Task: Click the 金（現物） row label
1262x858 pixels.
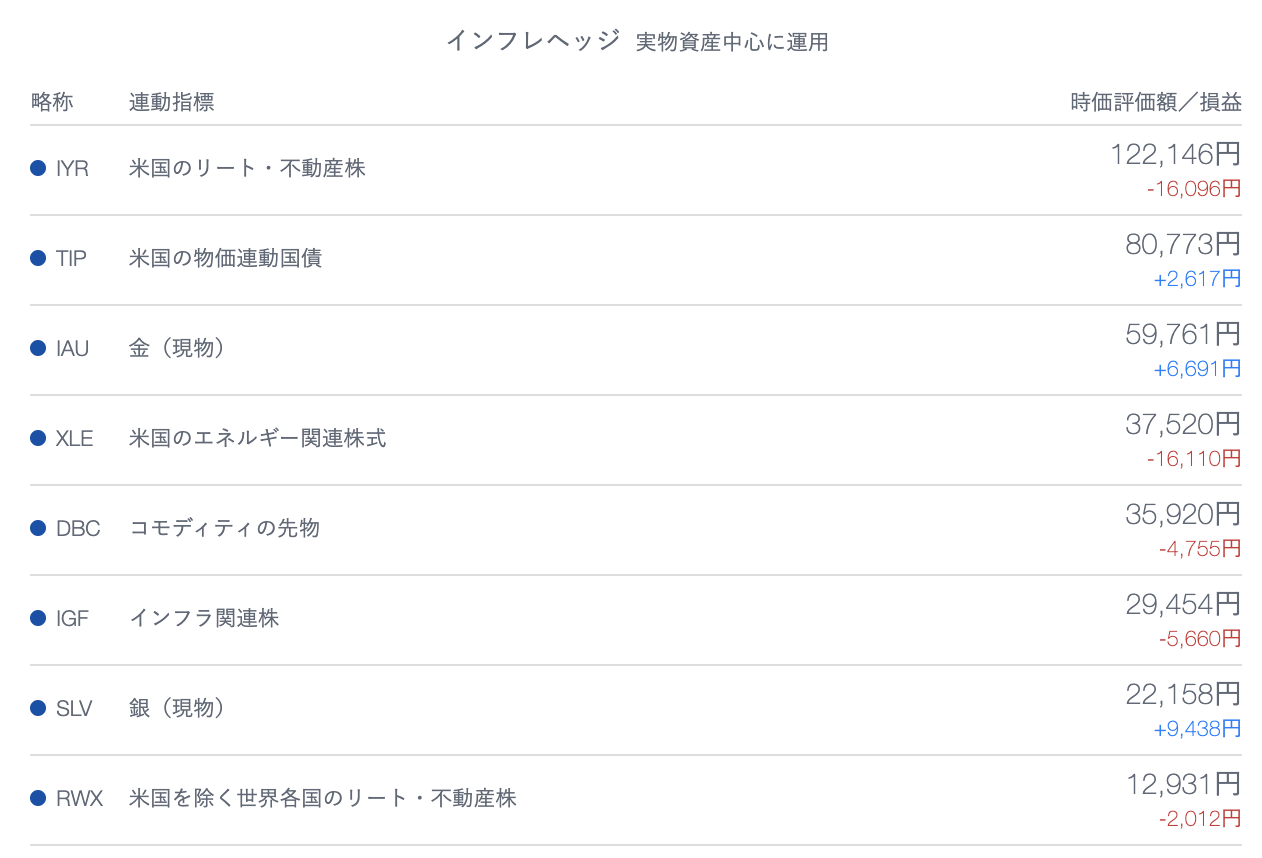Action: [x=178, y=348]
